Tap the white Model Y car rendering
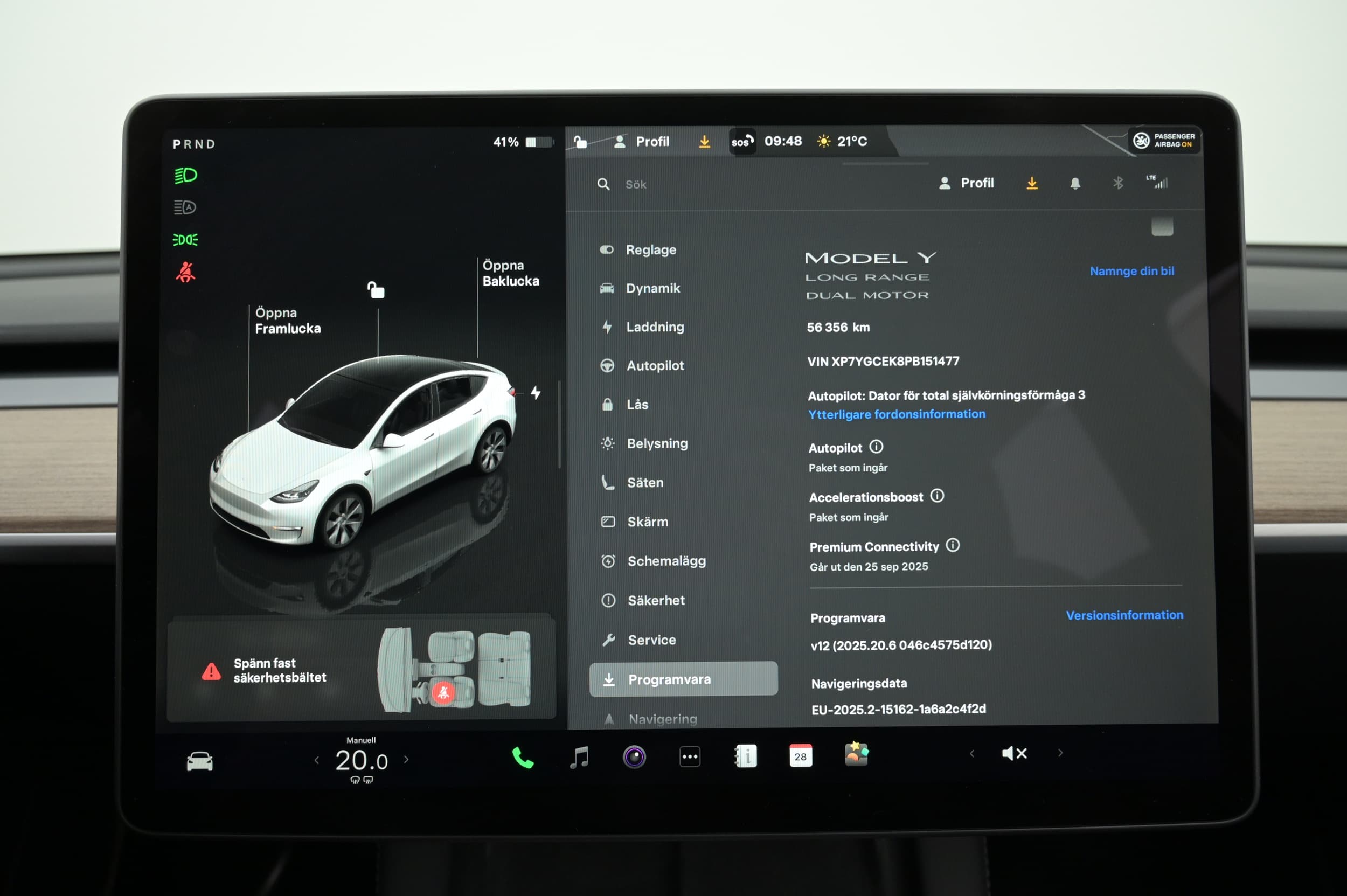The height and width of the screenshot is (896, 1347). click(364, 452)
